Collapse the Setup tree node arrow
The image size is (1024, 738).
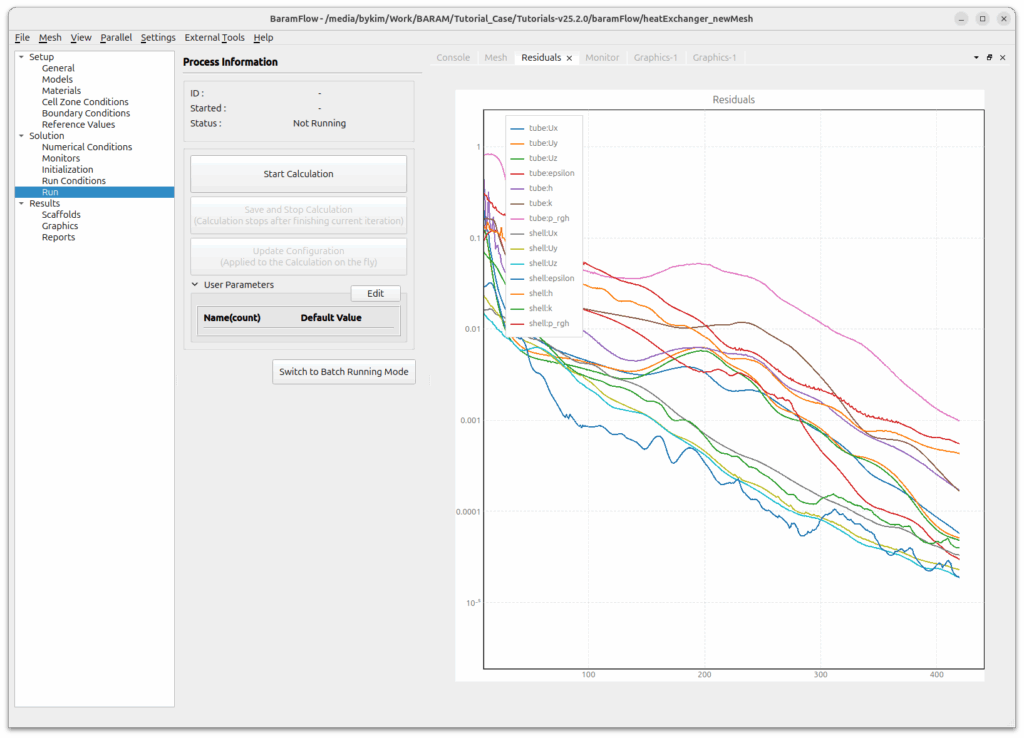tap(22, 57)
